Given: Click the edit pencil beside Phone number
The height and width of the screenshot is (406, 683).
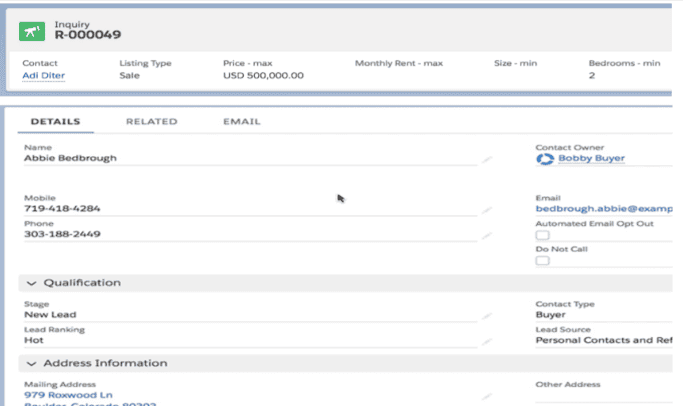Looking at the screenshot, I should point(487,236).
